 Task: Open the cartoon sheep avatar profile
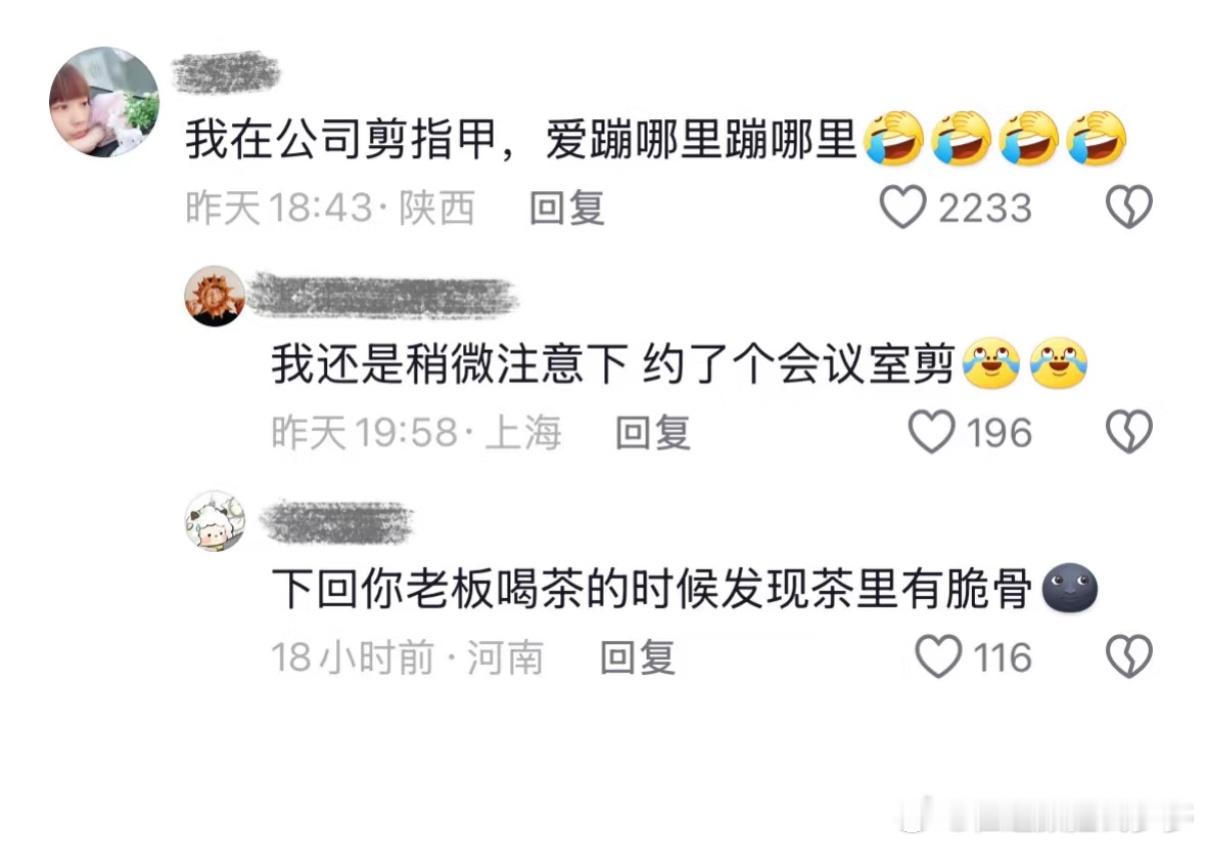click(x=215, y=521)
